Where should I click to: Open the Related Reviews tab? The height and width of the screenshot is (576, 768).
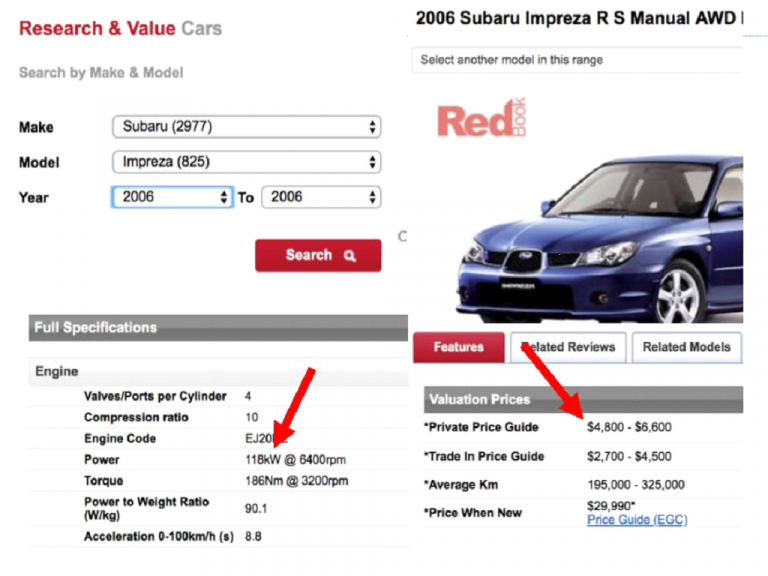(569, 347)
